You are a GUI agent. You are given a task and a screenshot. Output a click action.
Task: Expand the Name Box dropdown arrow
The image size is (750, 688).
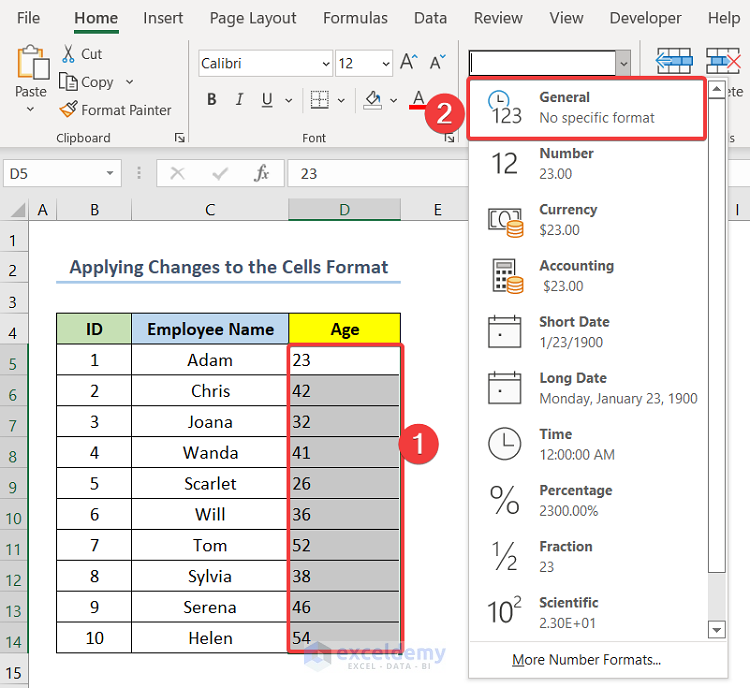point(111,173)
